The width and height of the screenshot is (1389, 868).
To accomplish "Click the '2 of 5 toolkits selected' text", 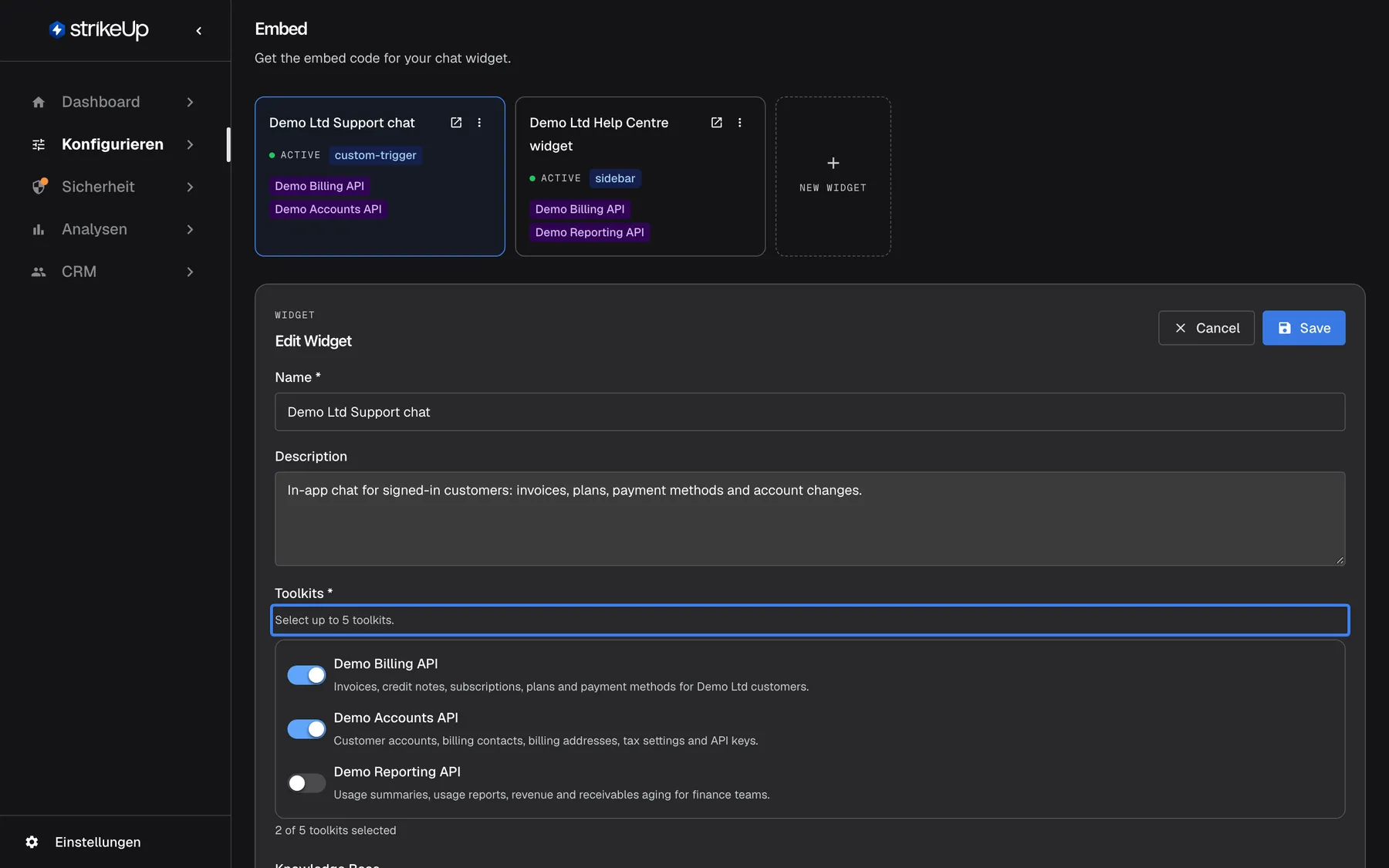I will pyautogui.click(x=336, y=830).
